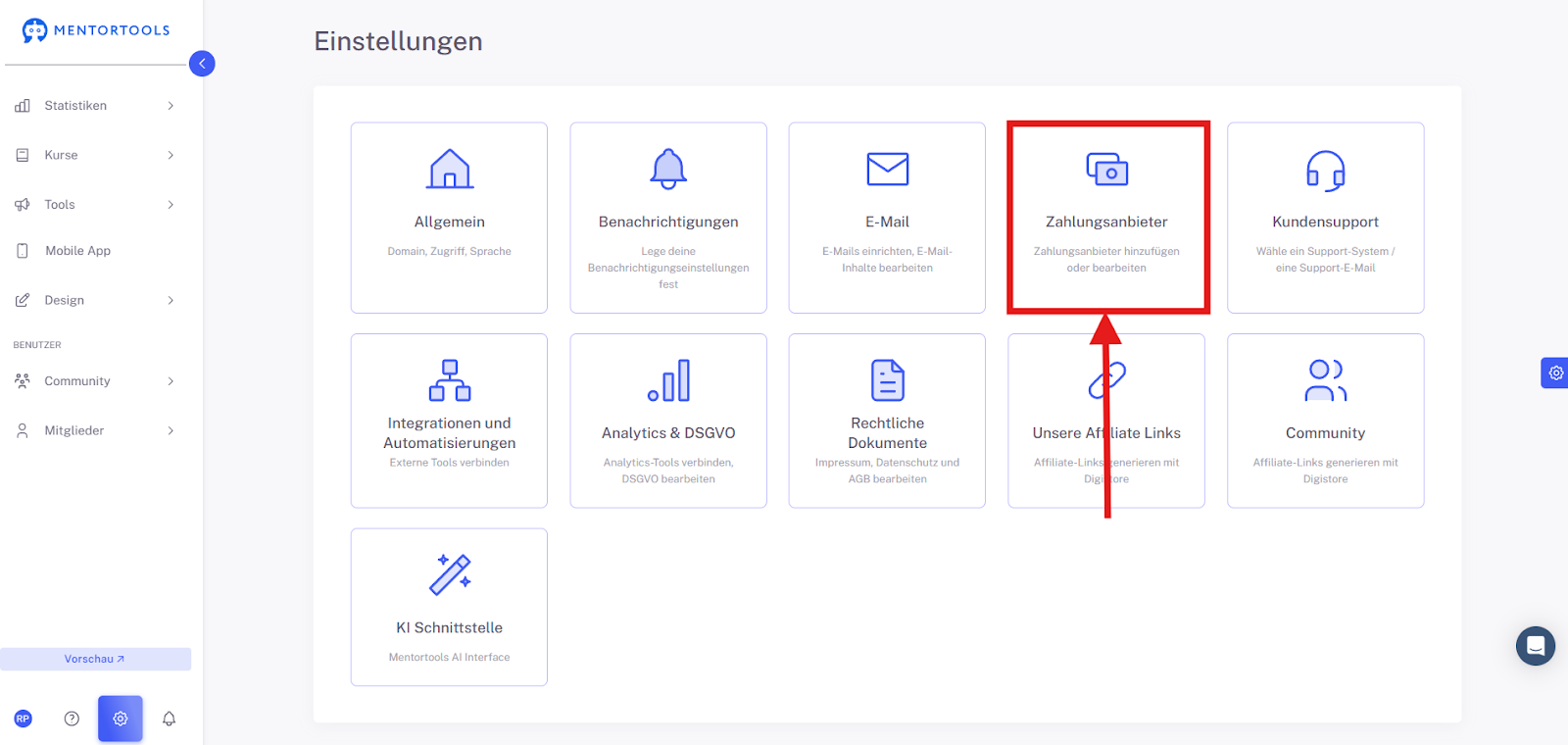Open the chat support bubble
Screen dimensions: 1568x745
(1535, 646)
